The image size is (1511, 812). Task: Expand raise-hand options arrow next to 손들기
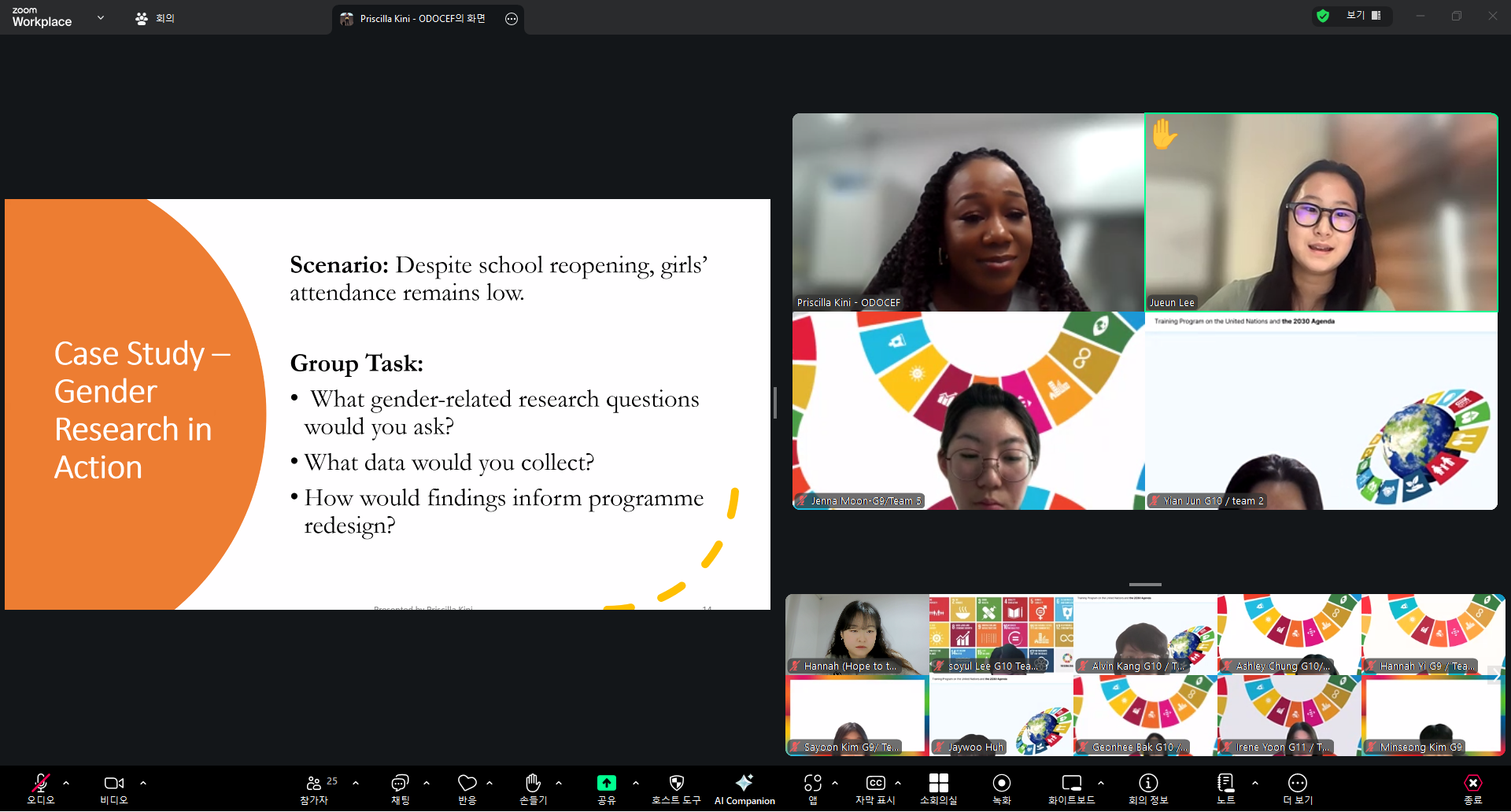[x=559, y=783]
